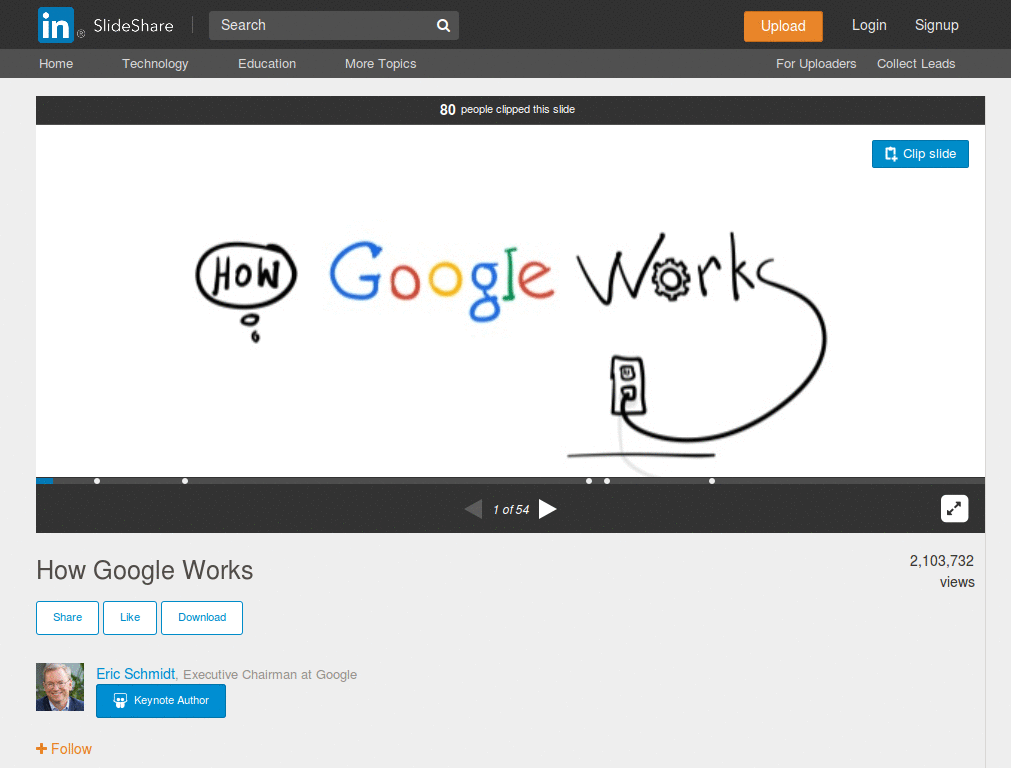Viewport: 1024px width, 768px height.
Task: Click Eric Schmidt's profile photo
Action: pyautogui.click(x=60, y=687)
